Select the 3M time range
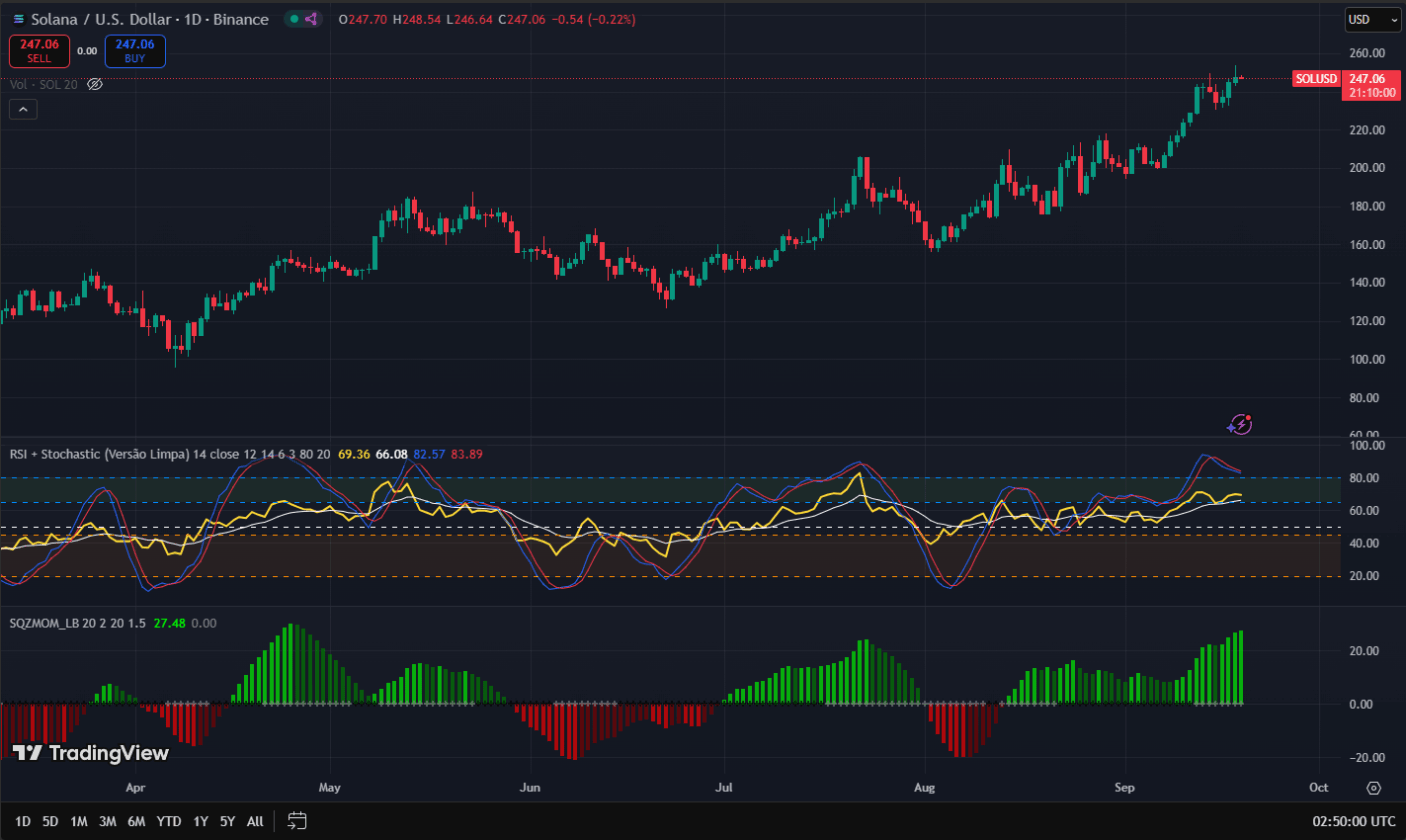Viewport: 1406px width, 840px height. point(107,821)
